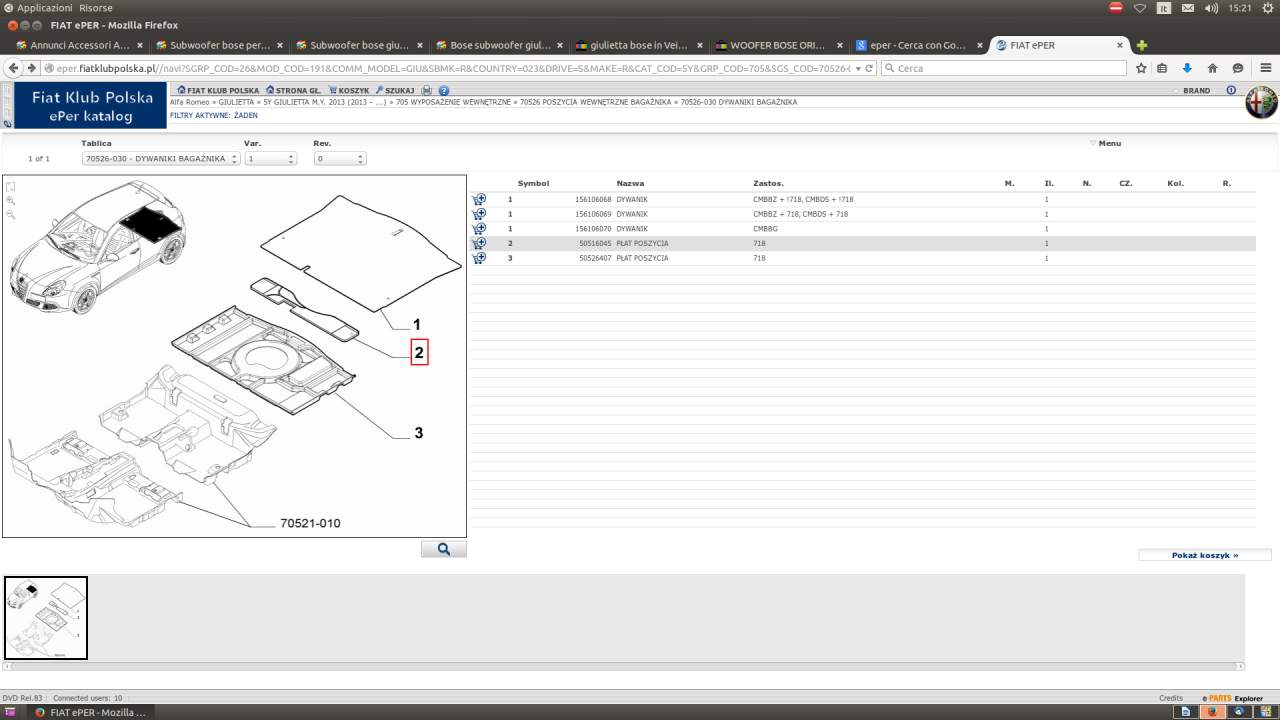
Task: Close the FIAT ePER tab
Action: (1120, 45)
